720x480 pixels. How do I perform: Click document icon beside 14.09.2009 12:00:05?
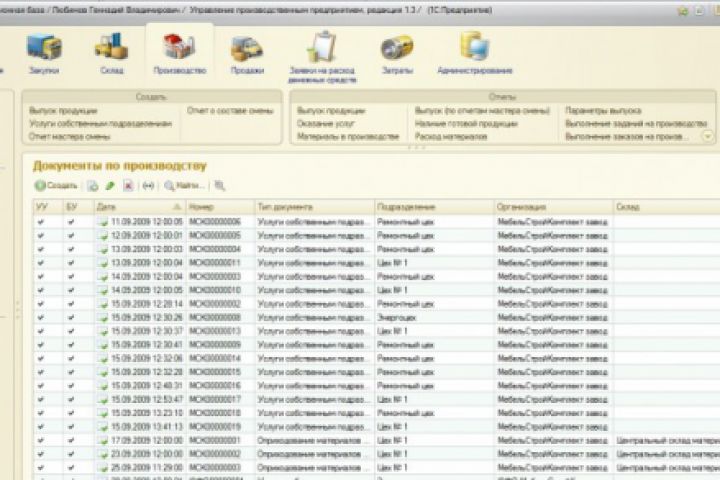pyautogui.click(x=102, y=290)
